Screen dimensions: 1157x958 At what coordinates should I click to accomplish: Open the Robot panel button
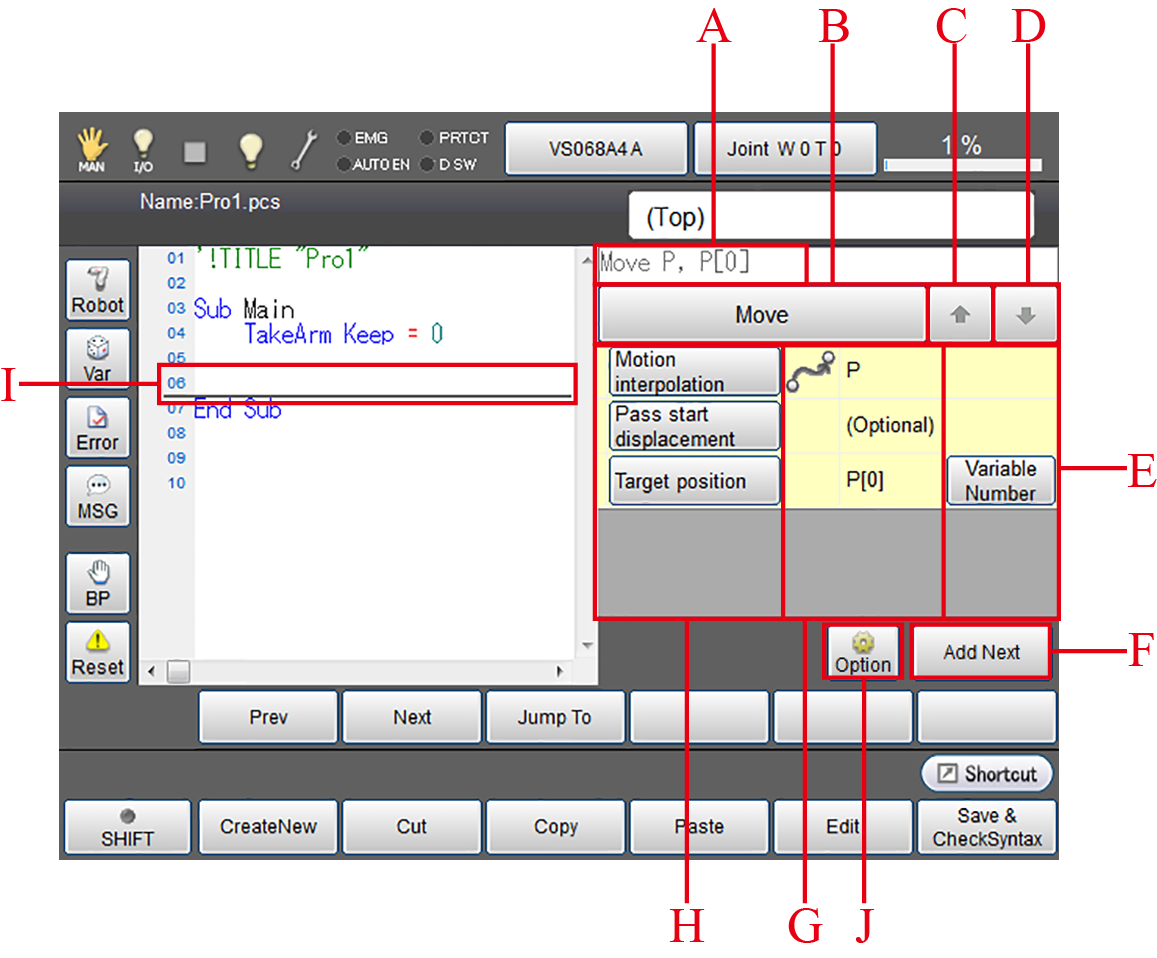[x=98, y=291]
